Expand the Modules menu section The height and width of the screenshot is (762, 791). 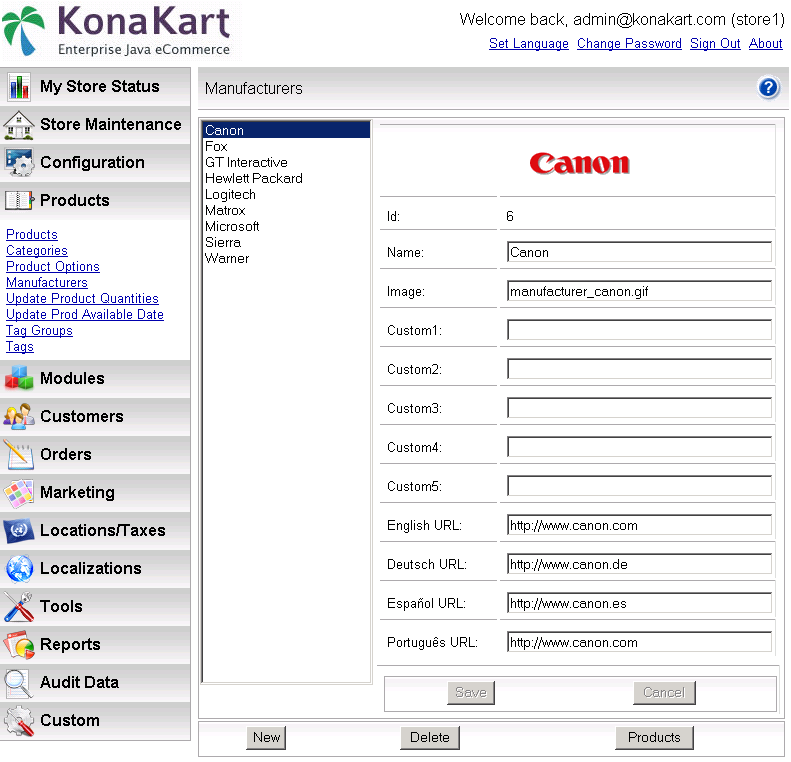pyautogui.click(x=95, y=378)
